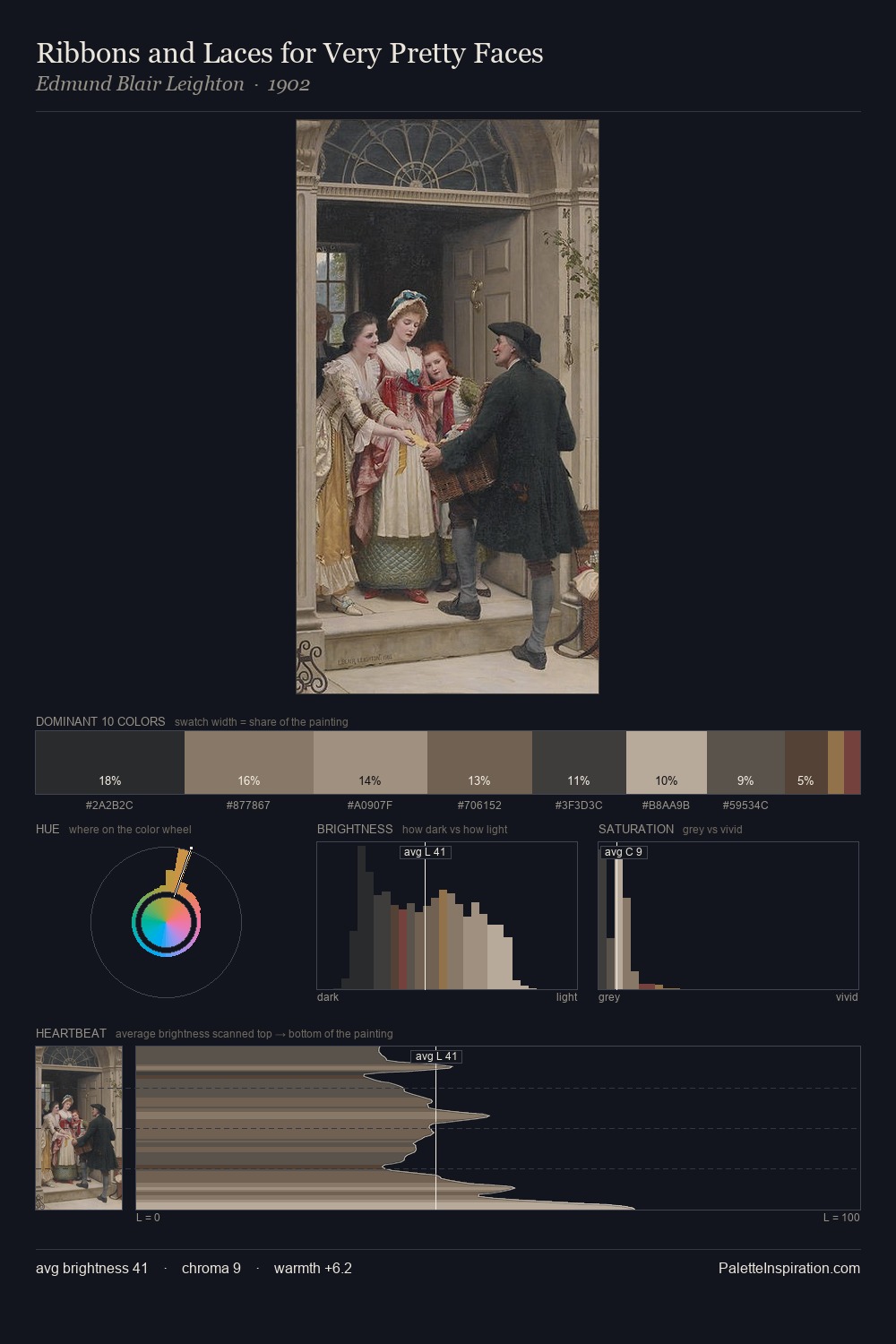Click the 'DOMINANT 10 COLORS' heading

pos(100,721)
